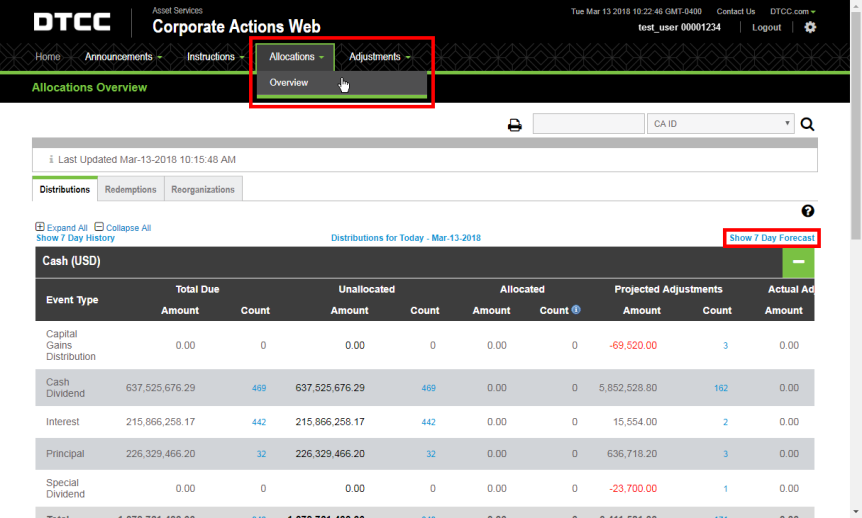
Task: Click Cash Dividend total 637,525,676.29 in Total Due
Action: (161, 388)
